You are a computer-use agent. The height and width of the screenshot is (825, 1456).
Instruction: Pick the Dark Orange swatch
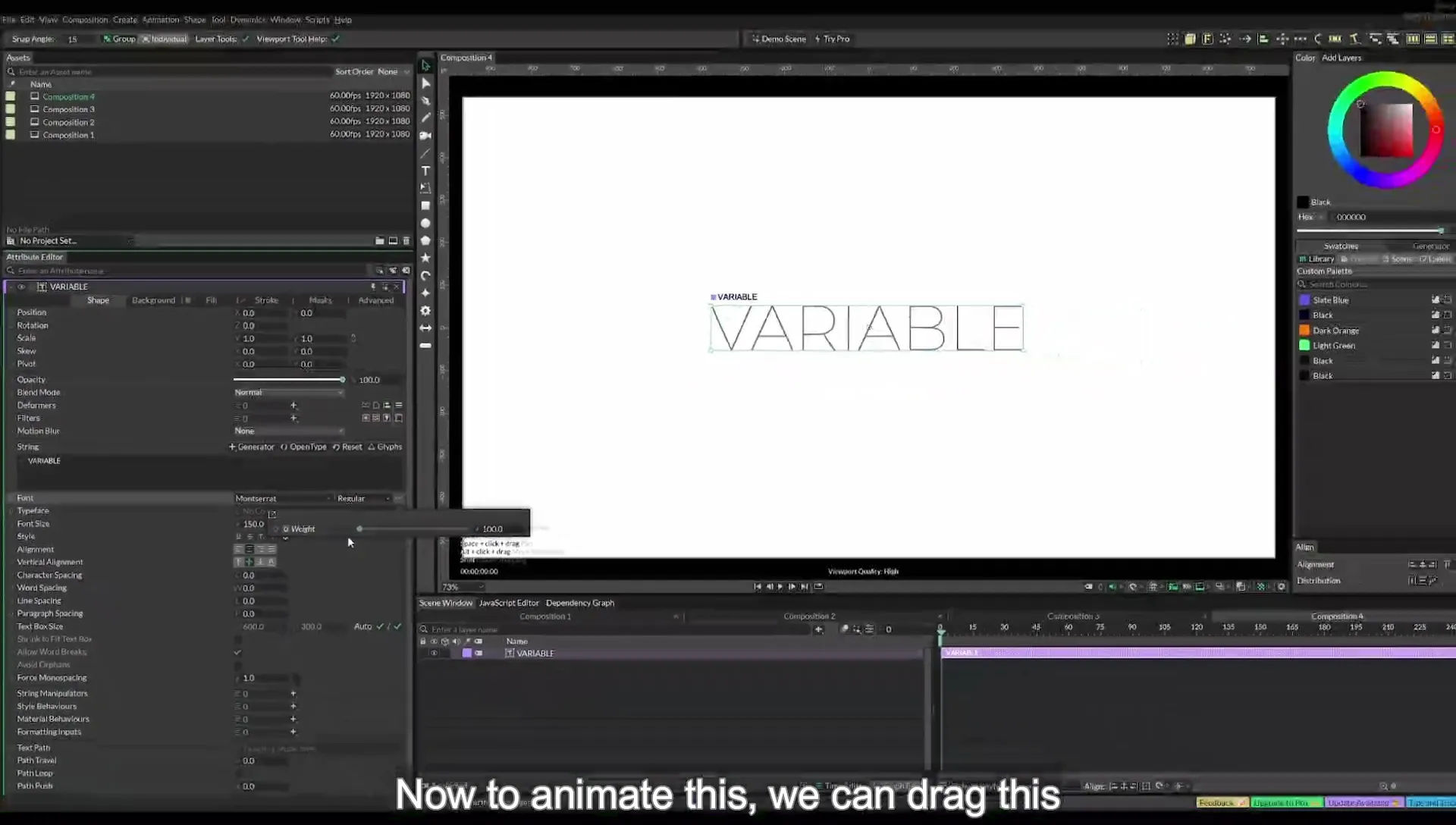(x=1304, y=331)
